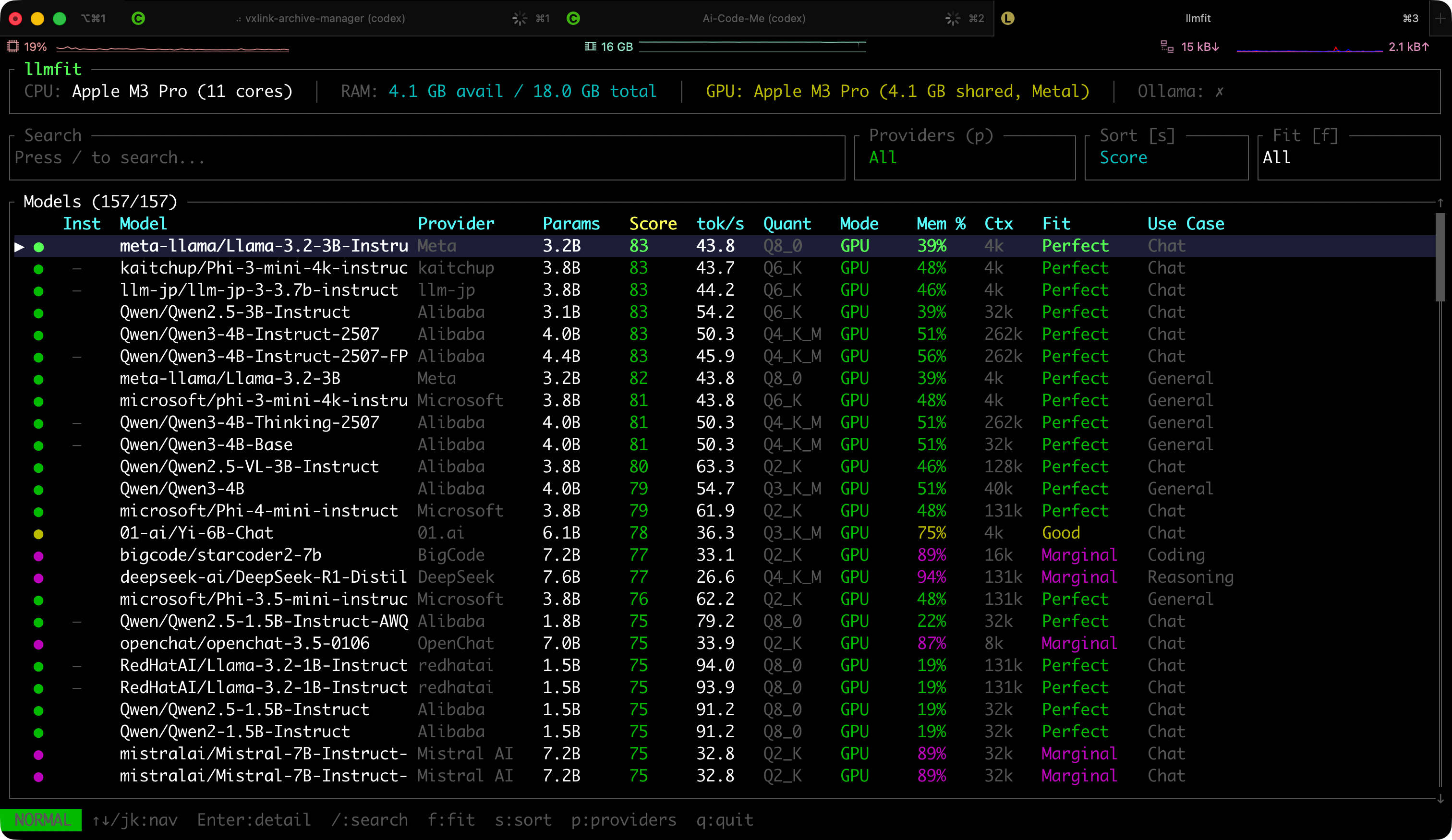This screenshot has height=840, width=1452.
Task: Click the selection arrow on Llama-3.2-3B-Instruct row
Action: tap(20, 247)
